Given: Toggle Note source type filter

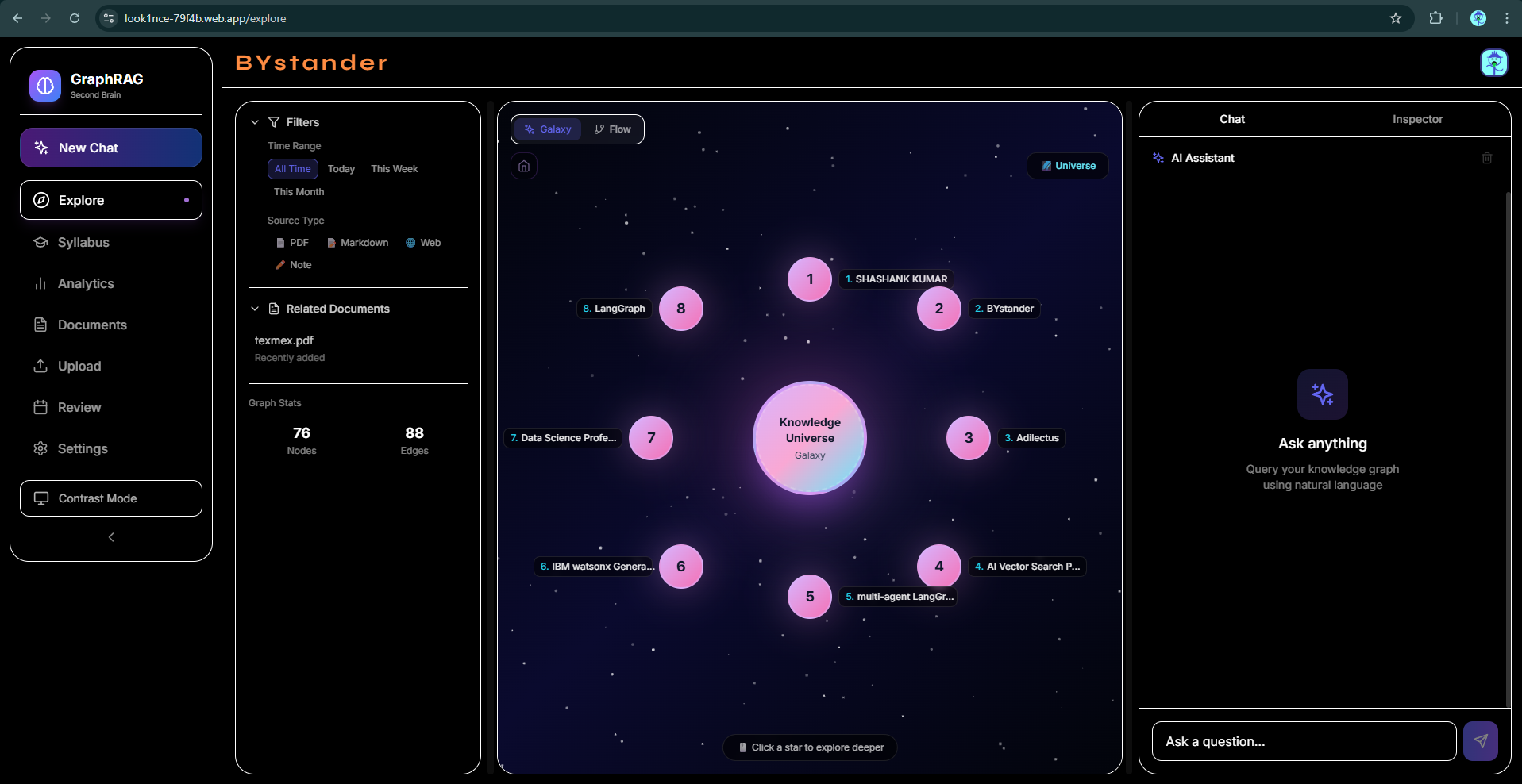Looking at the screenshot, I should [x=293, y=265].
